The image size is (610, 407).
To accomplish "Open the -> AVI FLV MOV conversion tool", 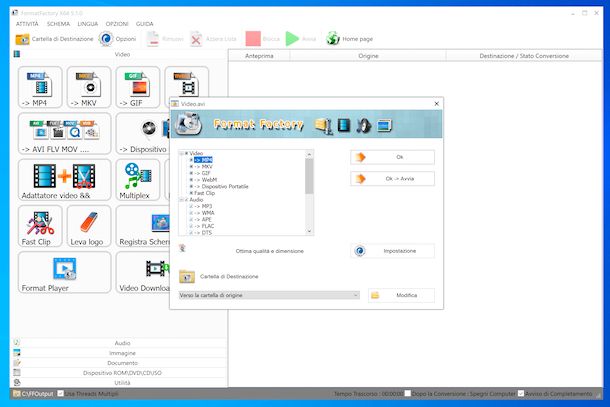I will tap(65, 134).
